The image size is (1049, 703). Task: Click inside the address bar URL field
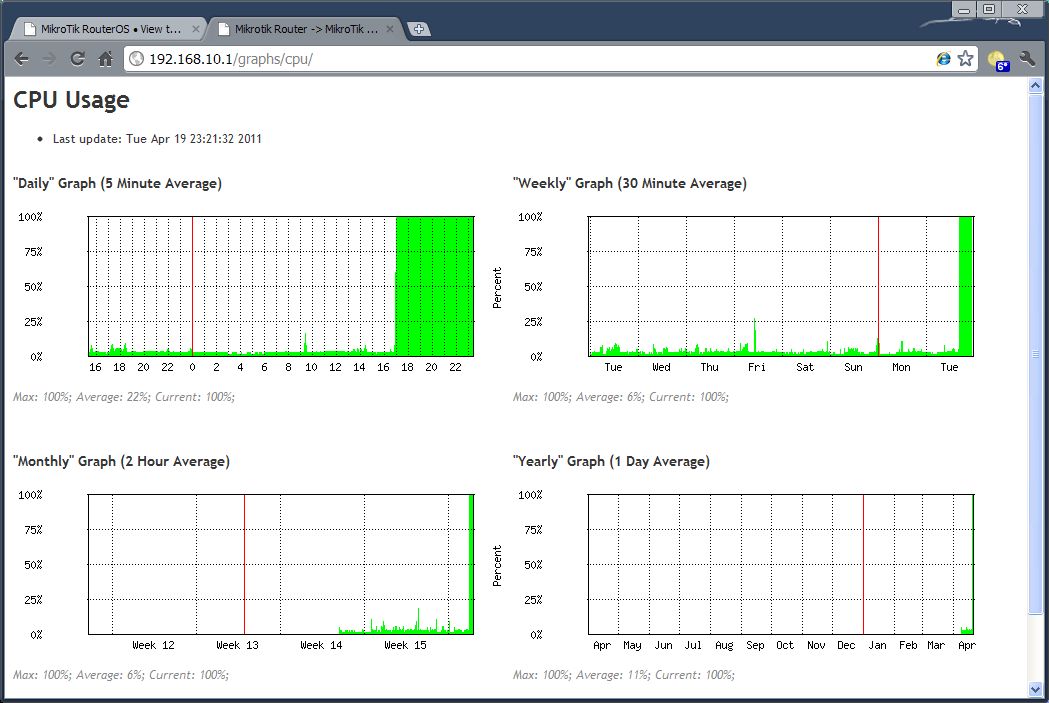coord(400,59)
